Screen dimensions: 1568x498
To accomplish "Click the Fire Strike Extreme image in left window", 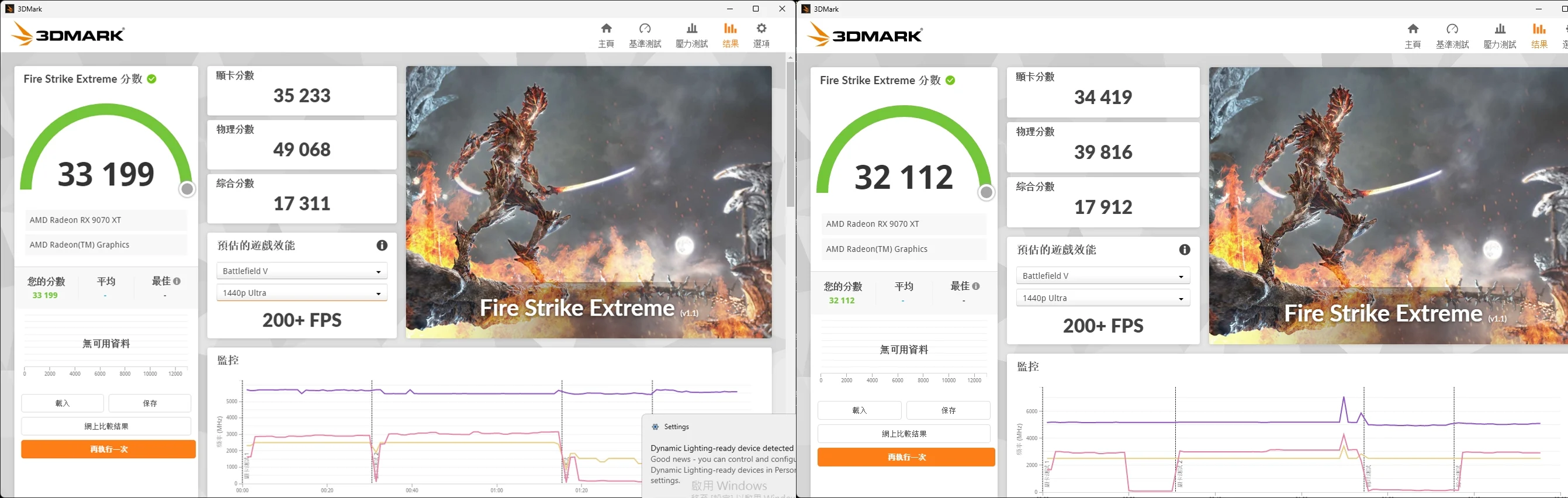I will click(589, 202).
